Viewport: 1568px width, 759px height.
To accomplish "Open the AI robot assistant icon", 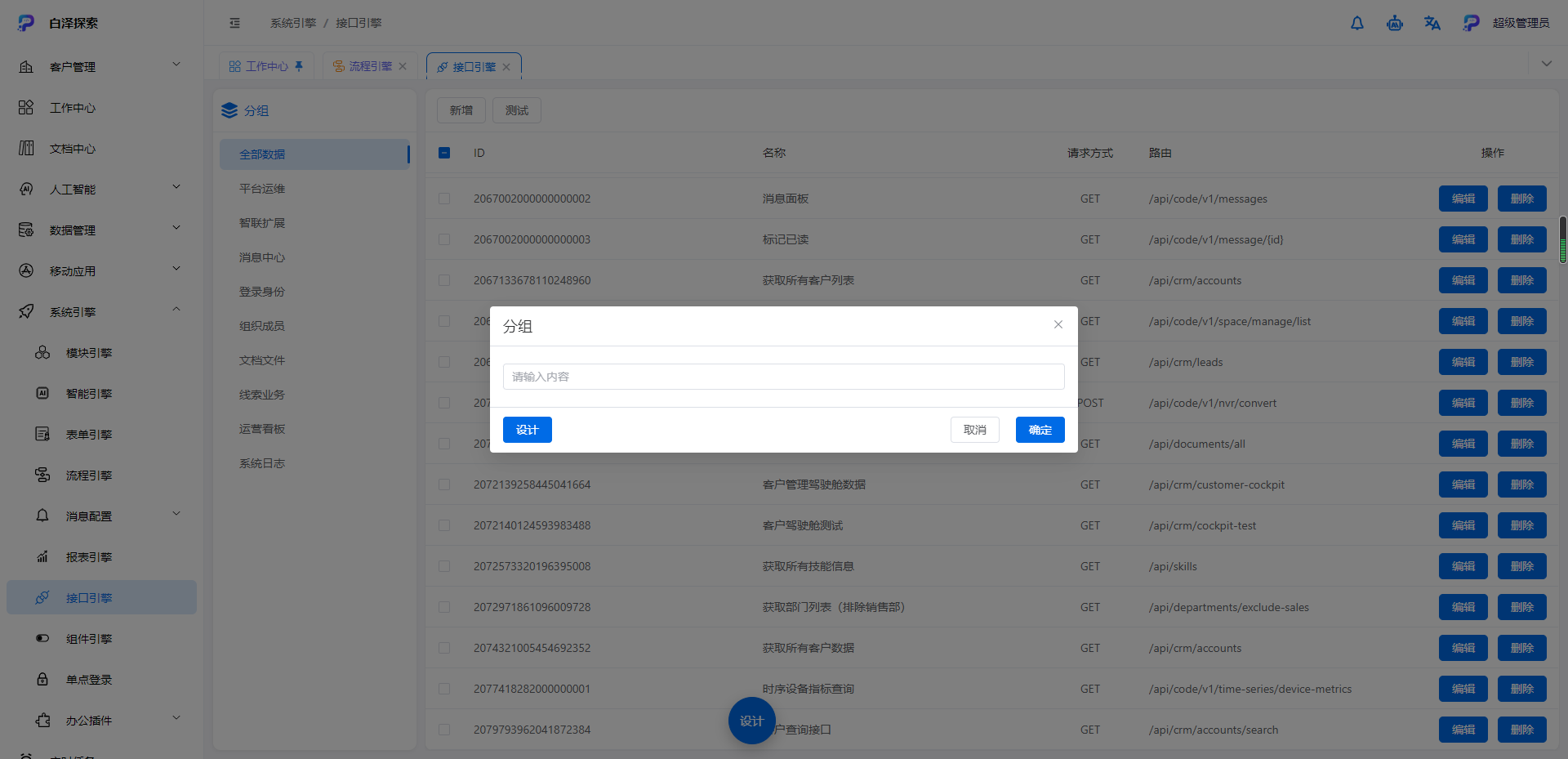I will (1395, 23).
